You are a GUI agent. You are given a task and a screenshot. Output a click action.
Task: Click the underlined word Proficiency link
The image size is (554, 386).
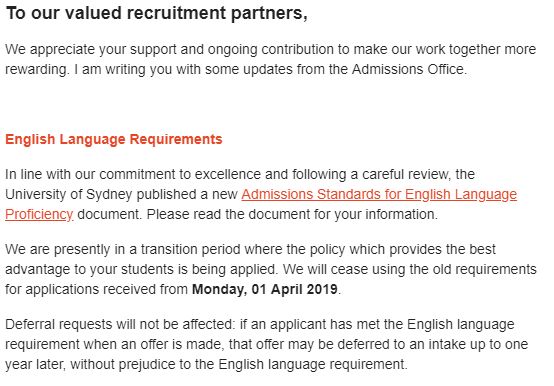point(39,214)
